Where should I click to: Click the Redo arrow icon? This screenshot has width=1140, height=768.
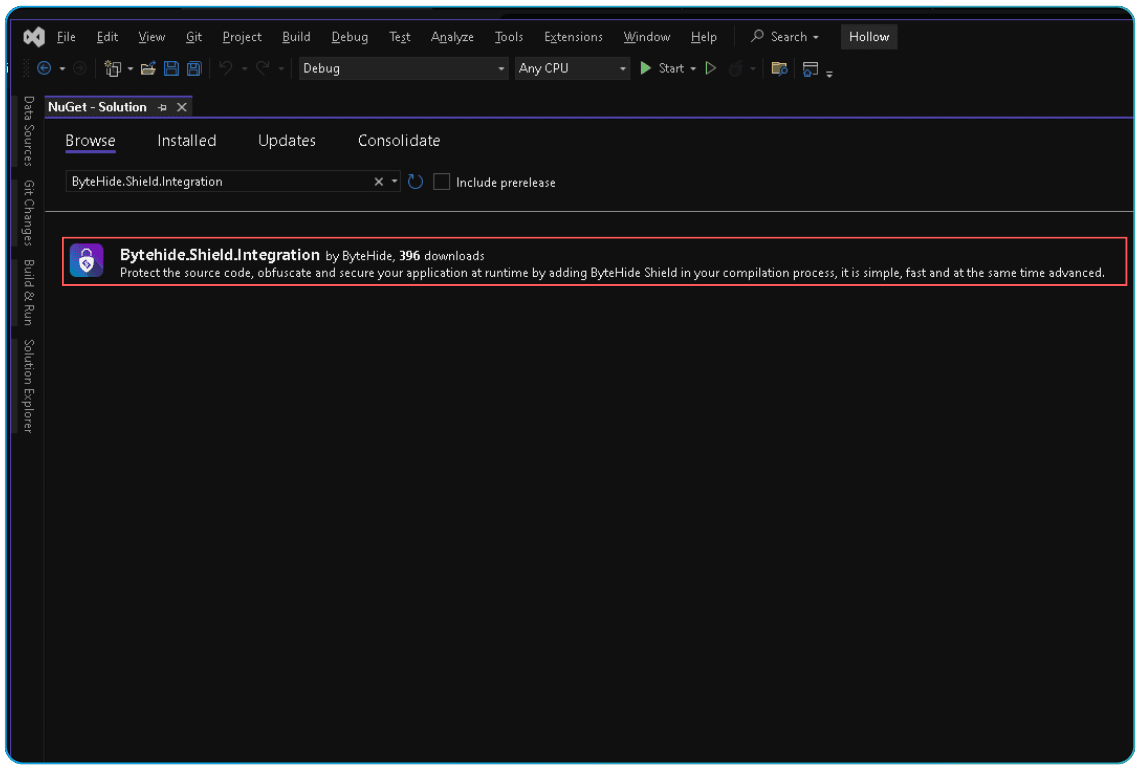[262, 68]
